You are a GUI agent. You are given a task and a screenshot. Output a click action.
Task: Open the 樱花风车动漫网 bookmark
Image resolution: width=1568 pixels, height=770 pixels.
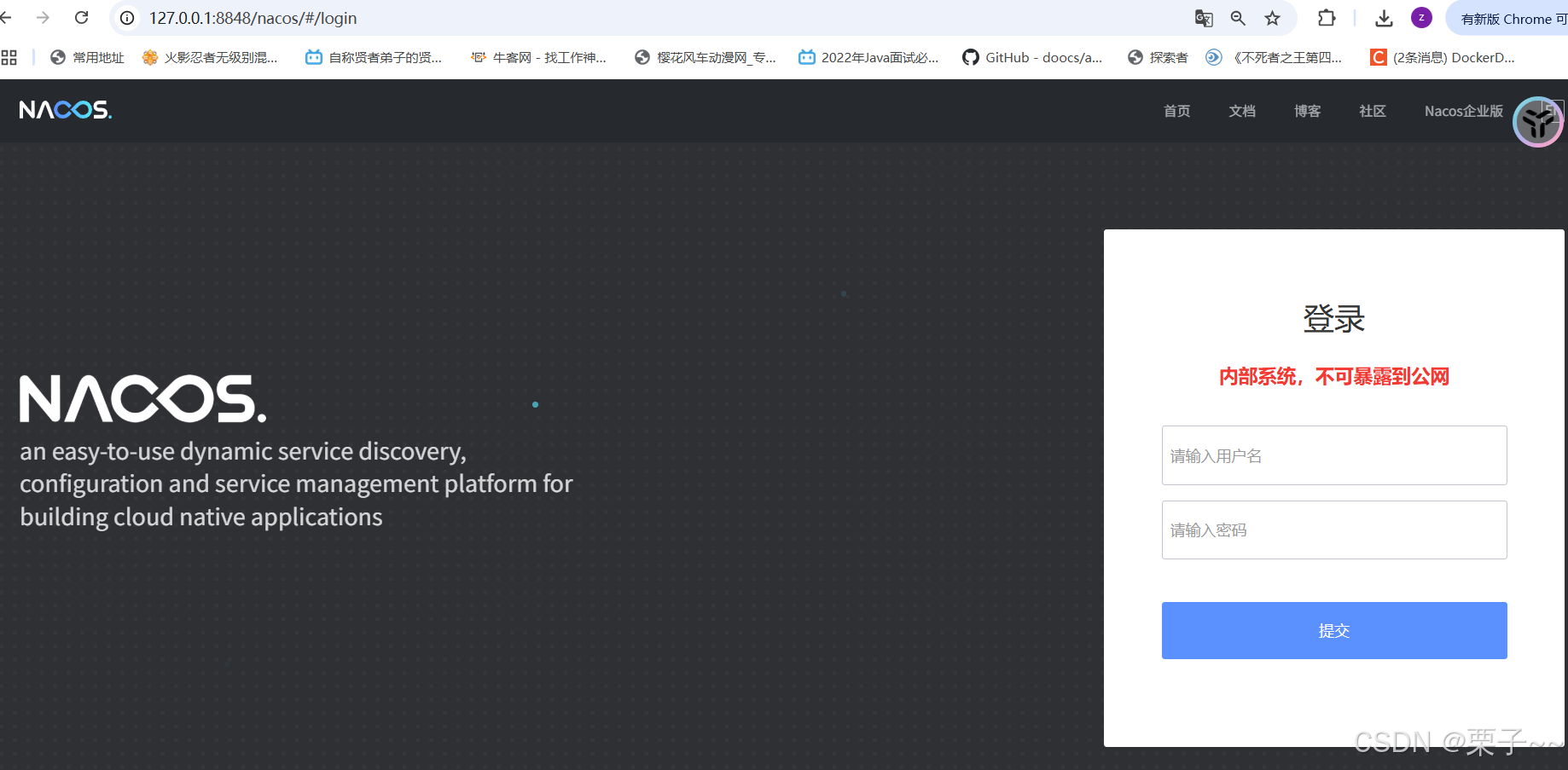(706, 57)
